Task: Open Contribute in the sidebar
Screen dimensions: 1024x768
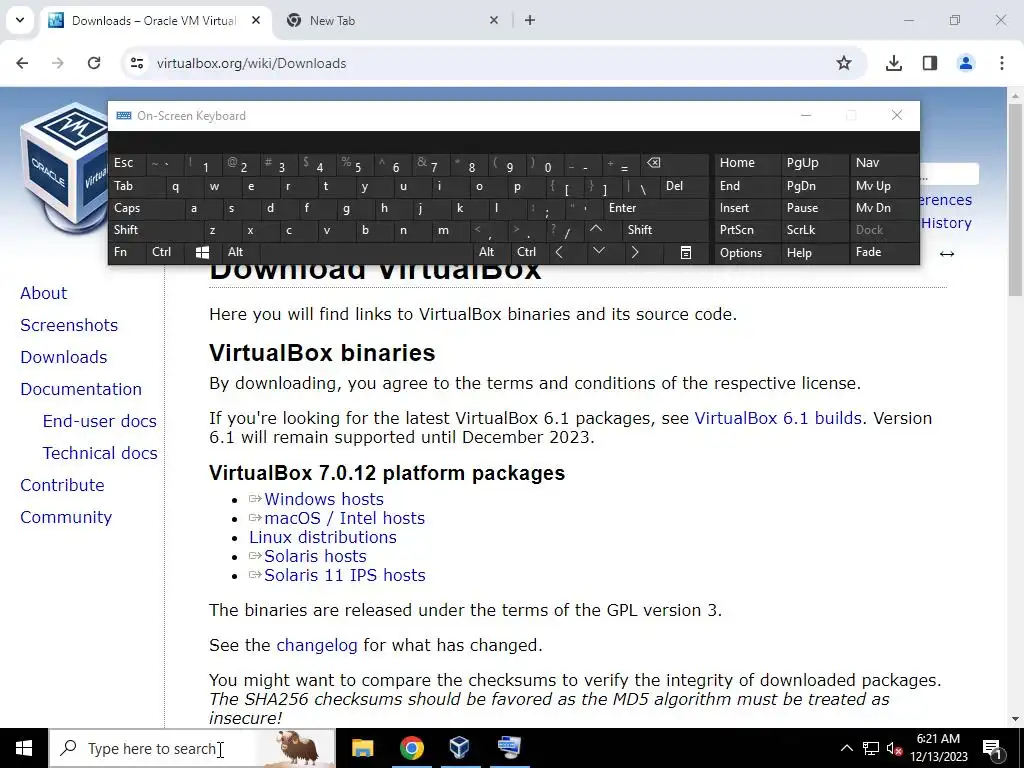Action: point(62,485)
